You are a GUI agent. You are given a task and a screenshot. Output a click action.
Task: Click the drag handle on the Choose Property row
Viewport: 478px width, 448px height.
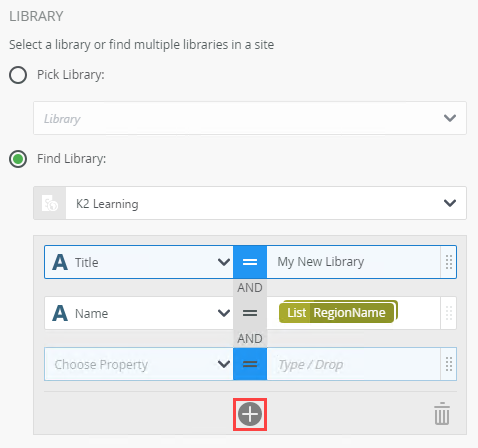(449, 364)
